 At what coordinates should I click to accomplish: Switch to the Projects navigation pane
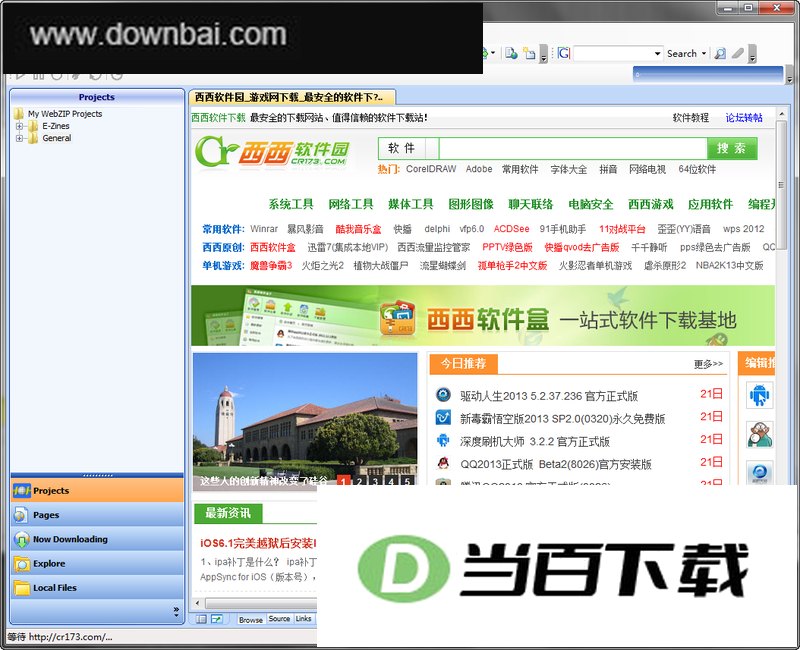point(97,491)
